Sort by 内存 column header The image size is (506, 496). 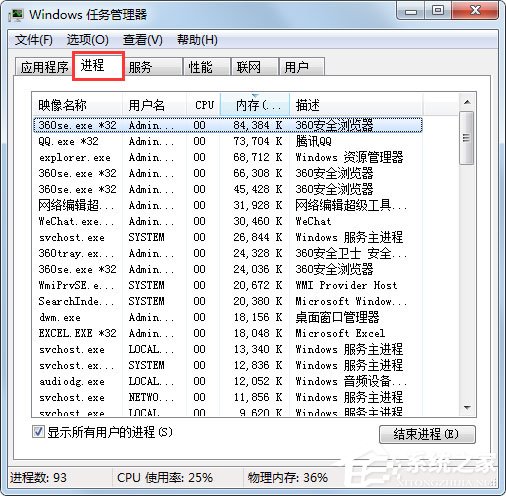255,105
